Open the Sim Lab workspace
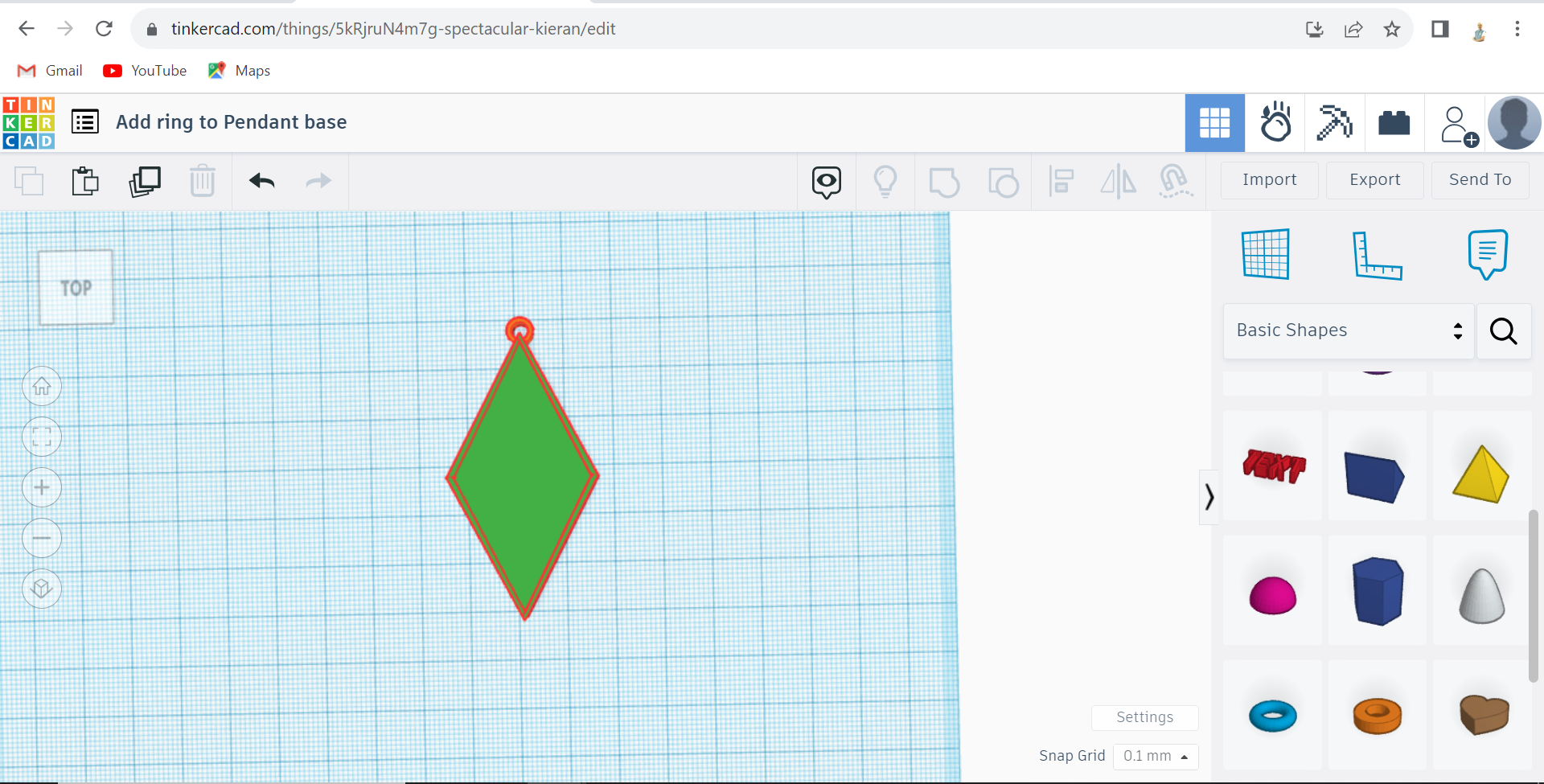 click(1275, 123)
